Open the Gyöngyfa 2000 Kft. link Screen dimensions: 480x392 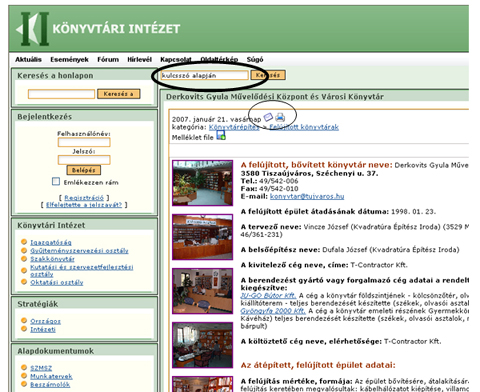tap(273, 311)
